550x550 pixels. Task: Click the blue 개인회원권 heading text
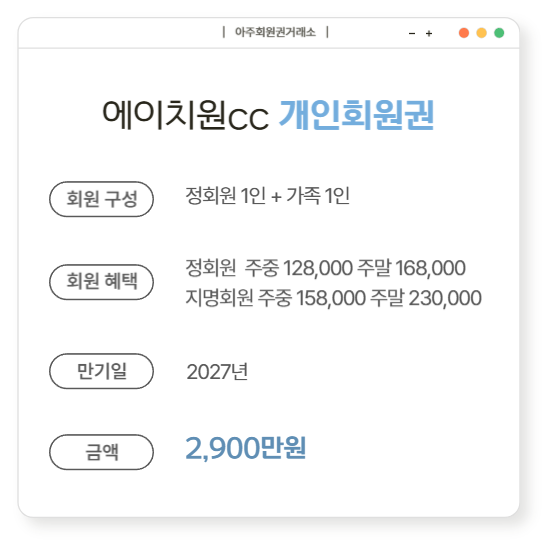click(356, 115)
